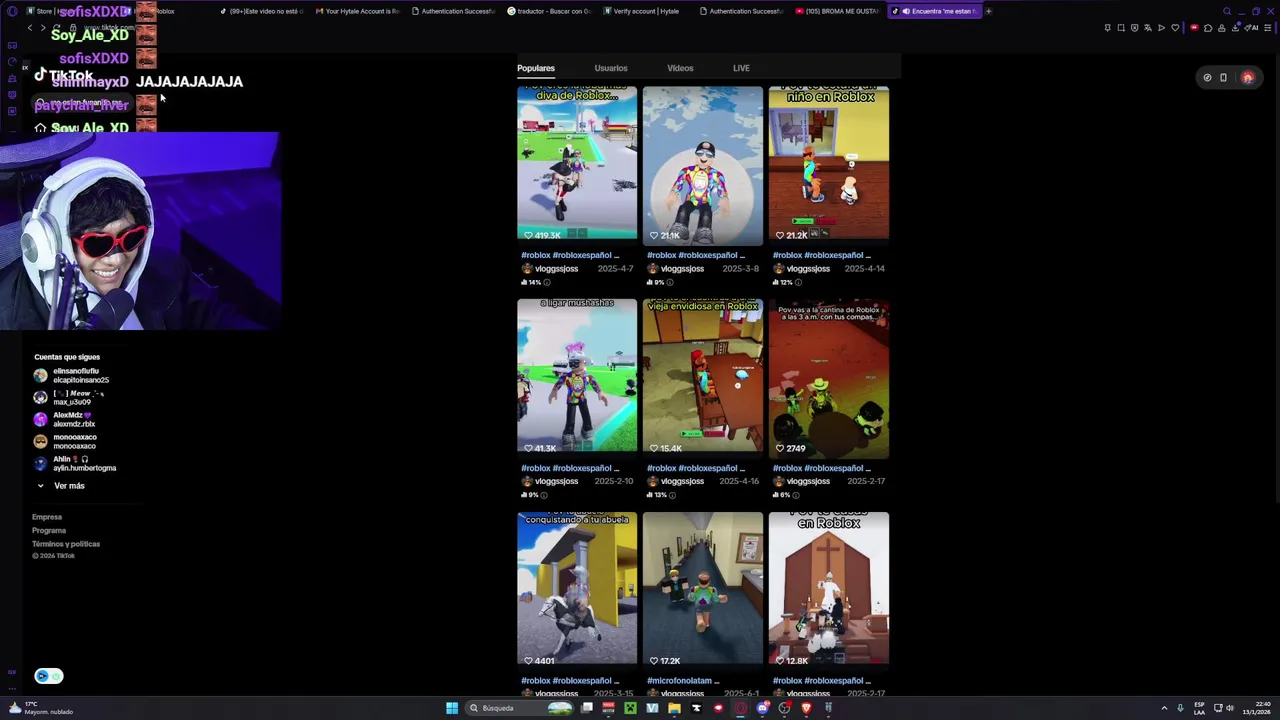Open video thumbnail with 419.3K likes
Screen dimensions: 1280x720
(x=577, y=163)
